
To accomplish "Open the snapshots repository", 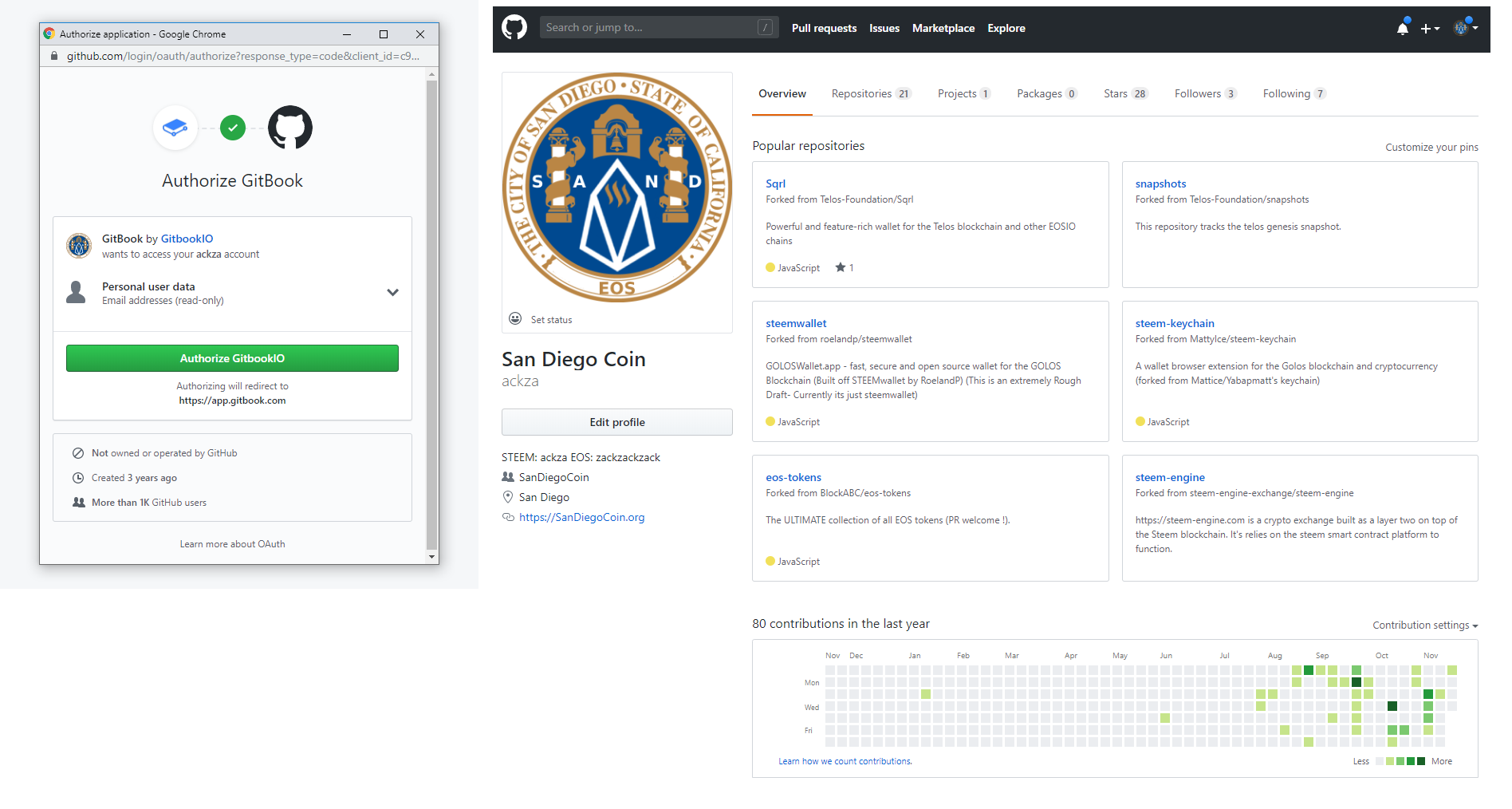I will click(1160, 184).
